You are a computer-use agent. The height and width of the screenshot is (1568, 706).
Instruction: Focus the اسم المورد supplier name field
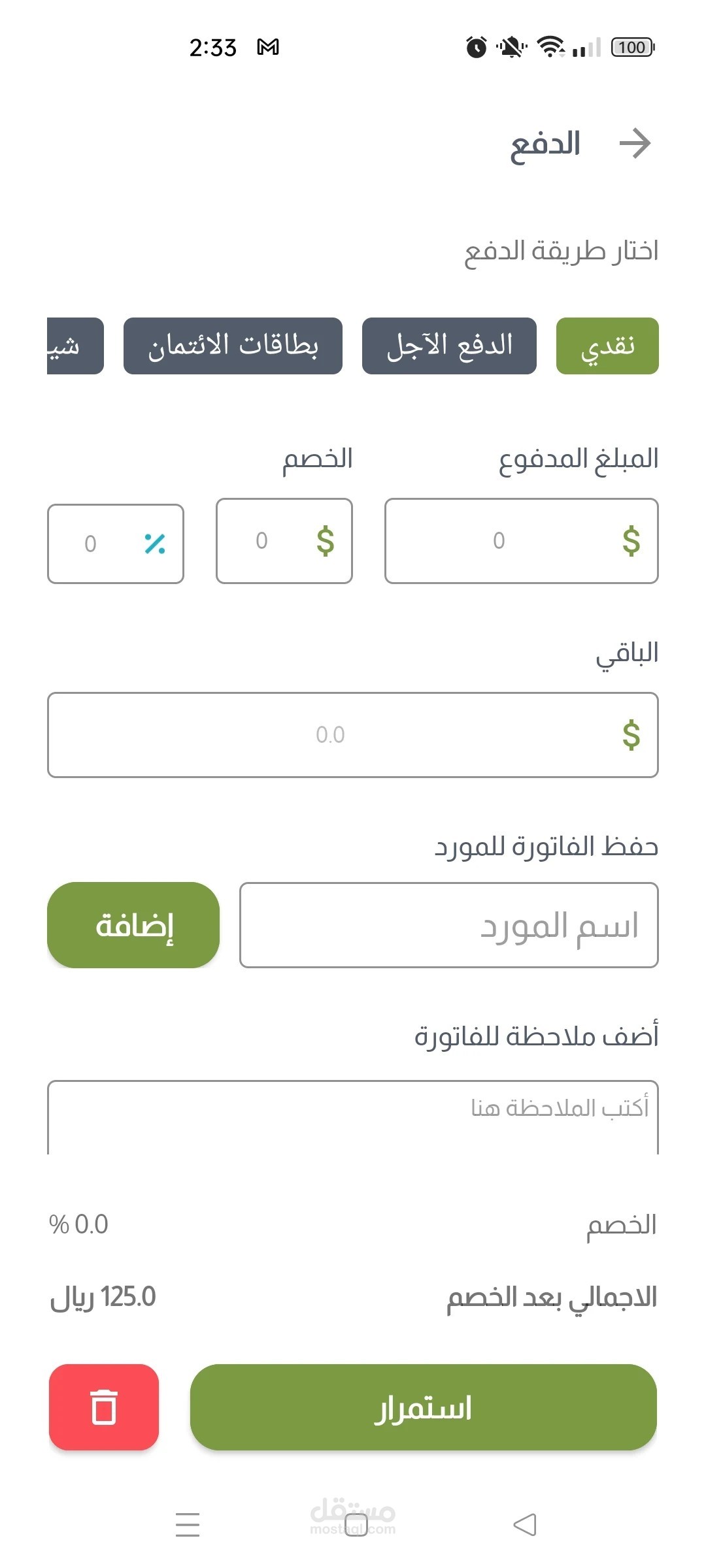click(448, 925)
